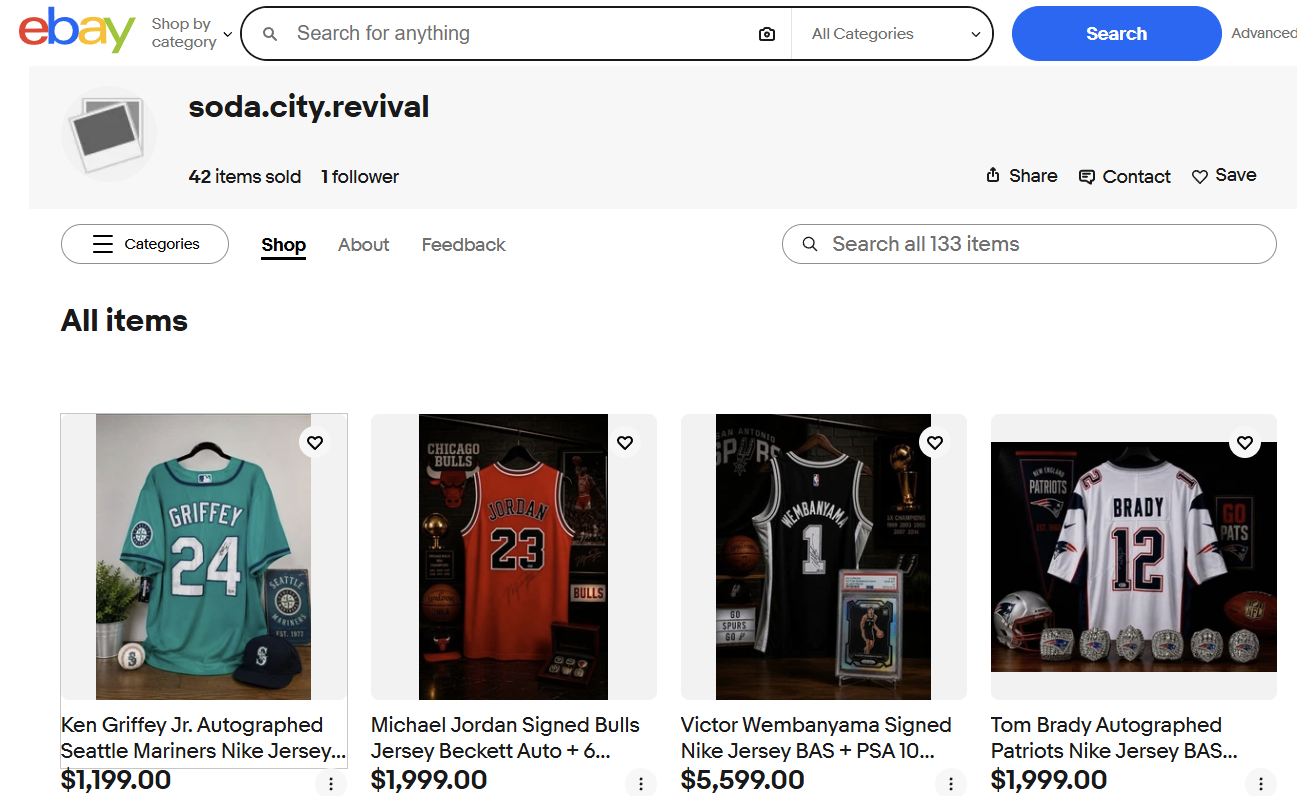This screenshot has height=796, width=1297.
Task: Switch to the Feedback tab
Action: (464, 245)
